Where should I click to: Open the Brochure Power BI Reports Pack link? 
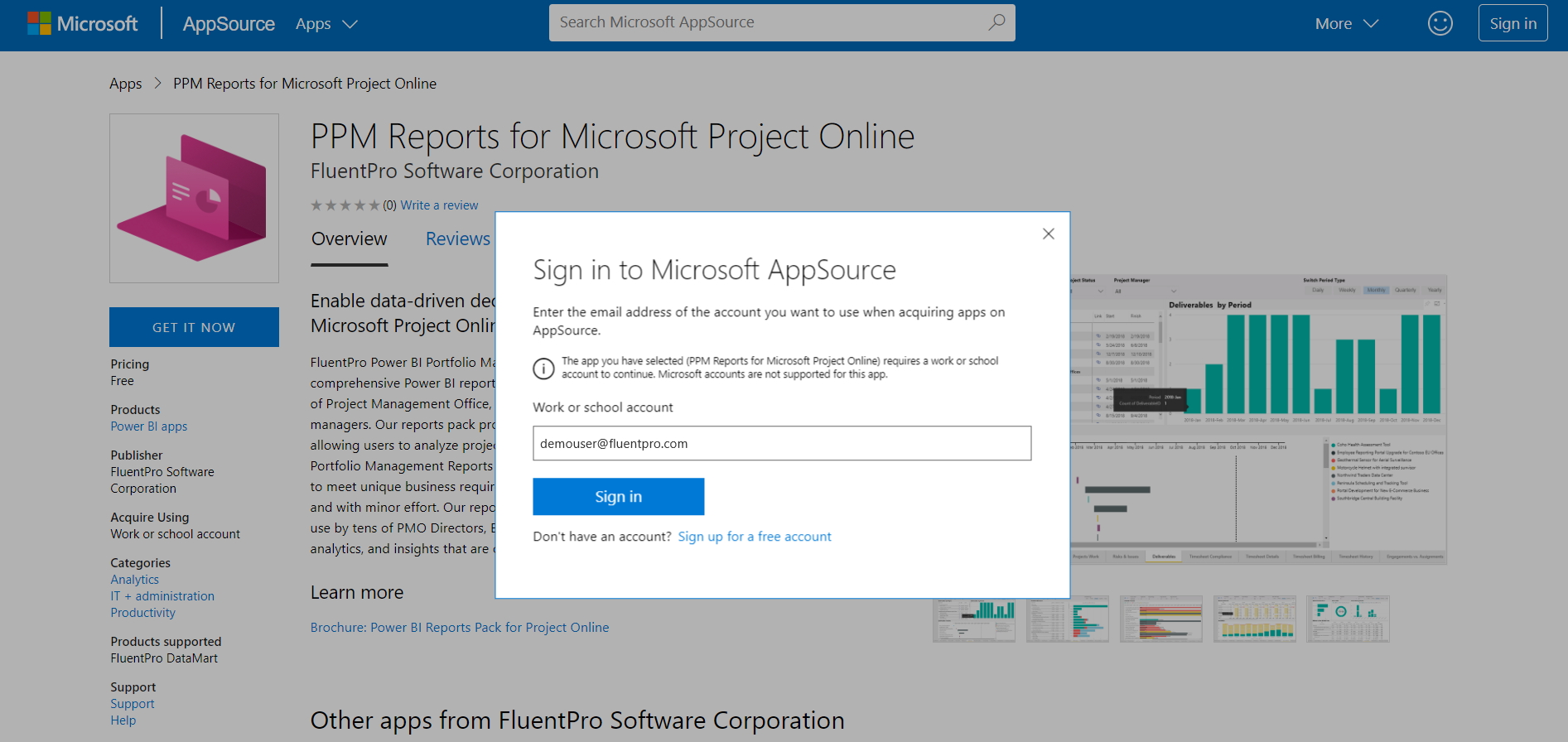pyautogui.click(x=460, y=628)
